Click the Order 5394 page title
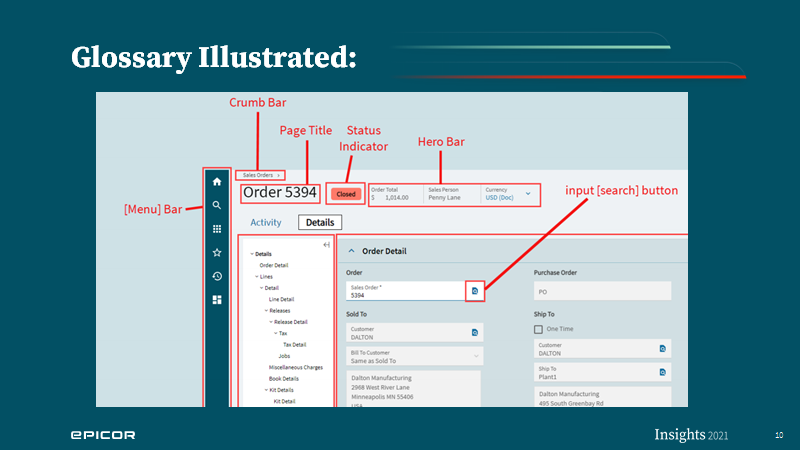800x450 pixels. click(x=280, y=192)
